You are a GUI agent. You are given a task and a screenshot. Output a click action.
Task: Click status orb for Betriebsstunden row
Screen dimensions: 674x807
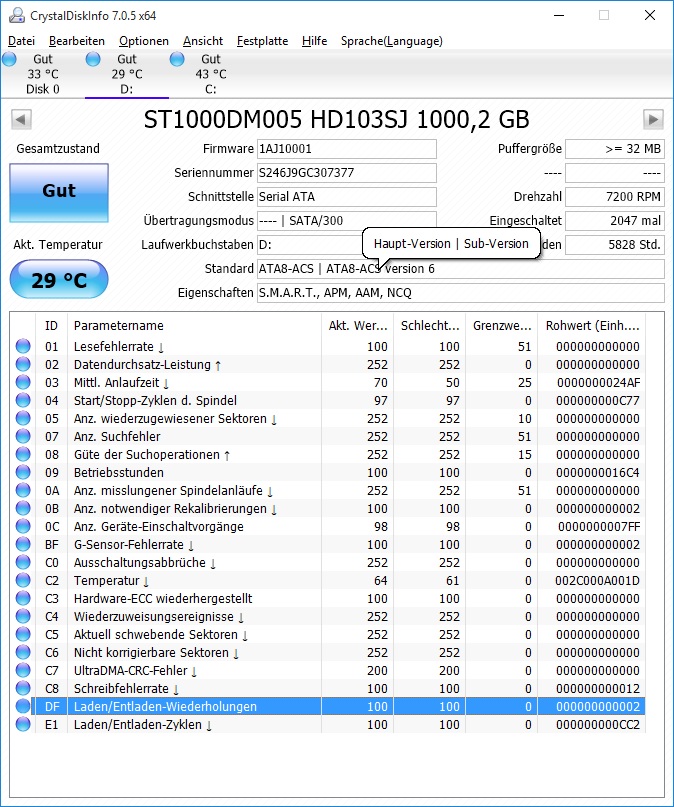coord(23,472)
